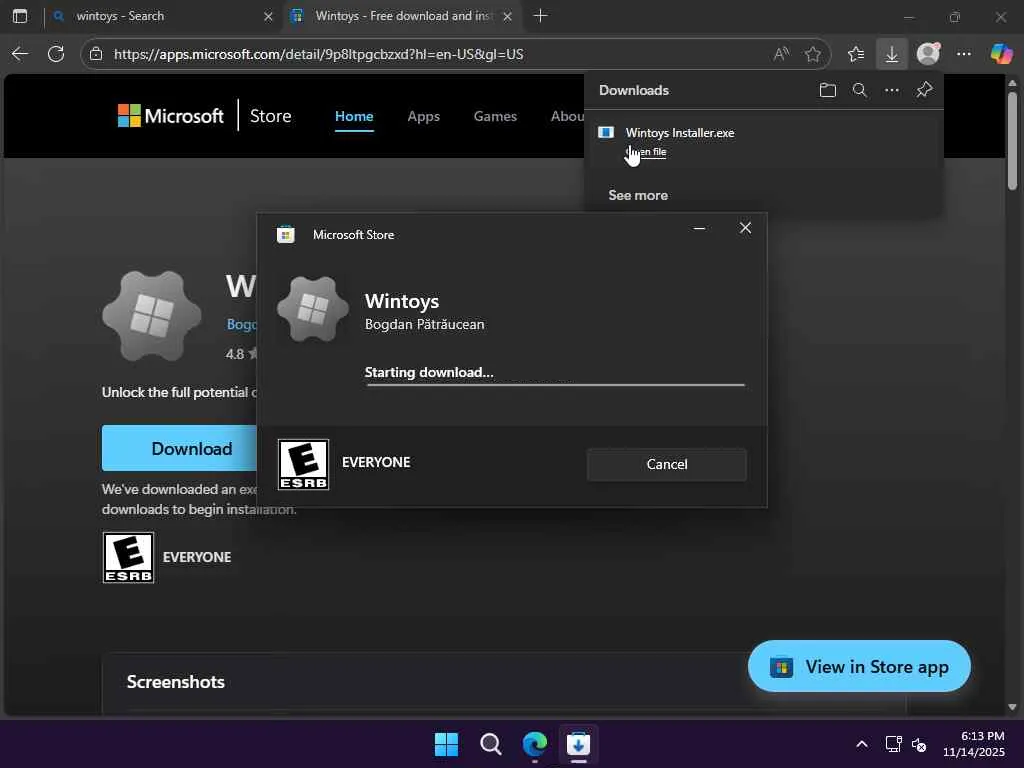This screenshot has width=1024, height=768.
Task: Click the ESRB rating icon in dialog
Action: pos(303,464)
